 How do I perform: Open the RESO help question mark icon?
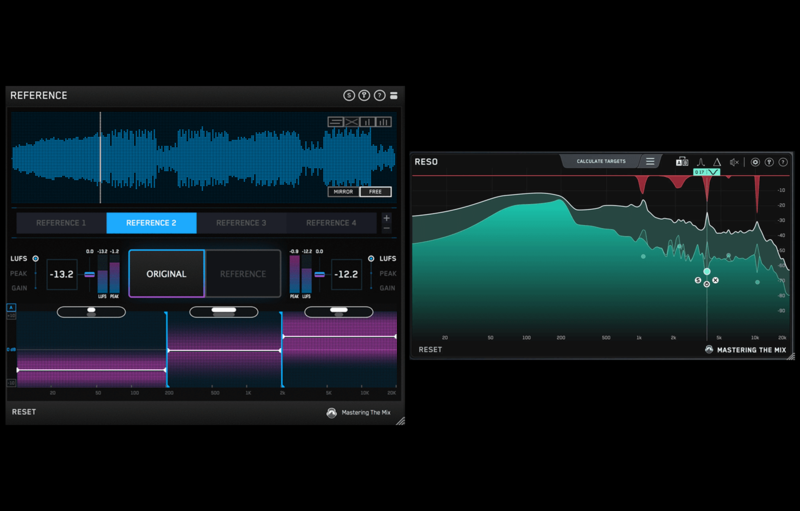[783, 162]
